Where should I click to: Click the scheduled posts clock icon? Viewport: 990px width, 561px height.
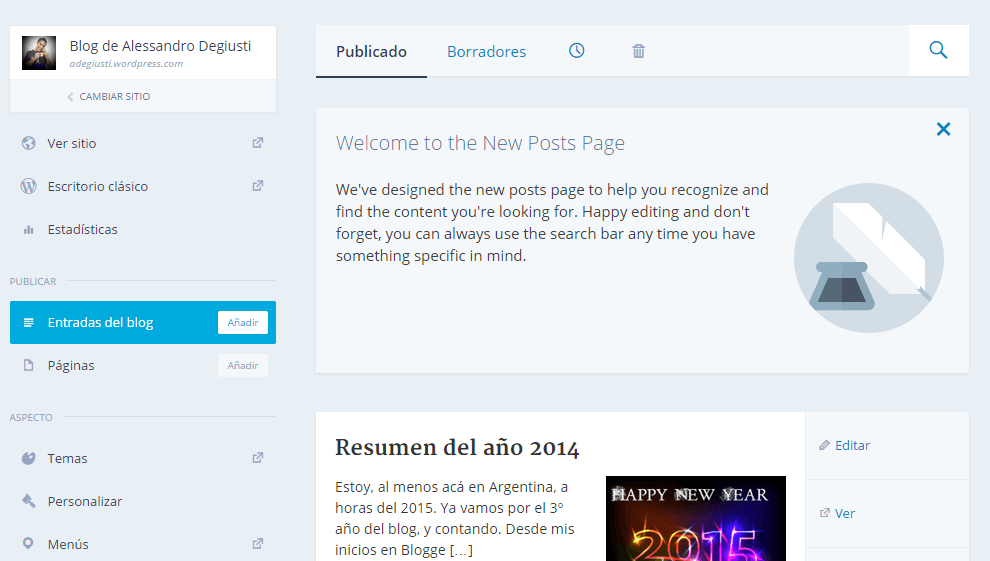click(x=577, y=51)
